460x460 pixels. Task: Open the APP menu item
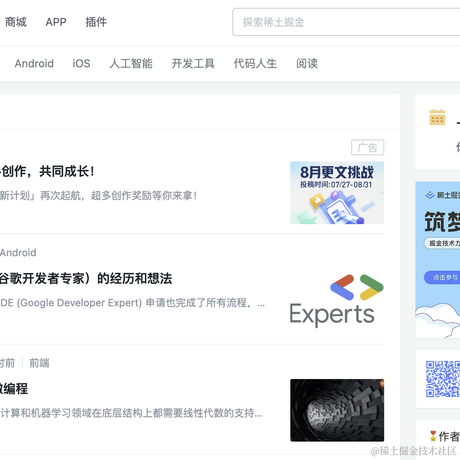point(56,22)
